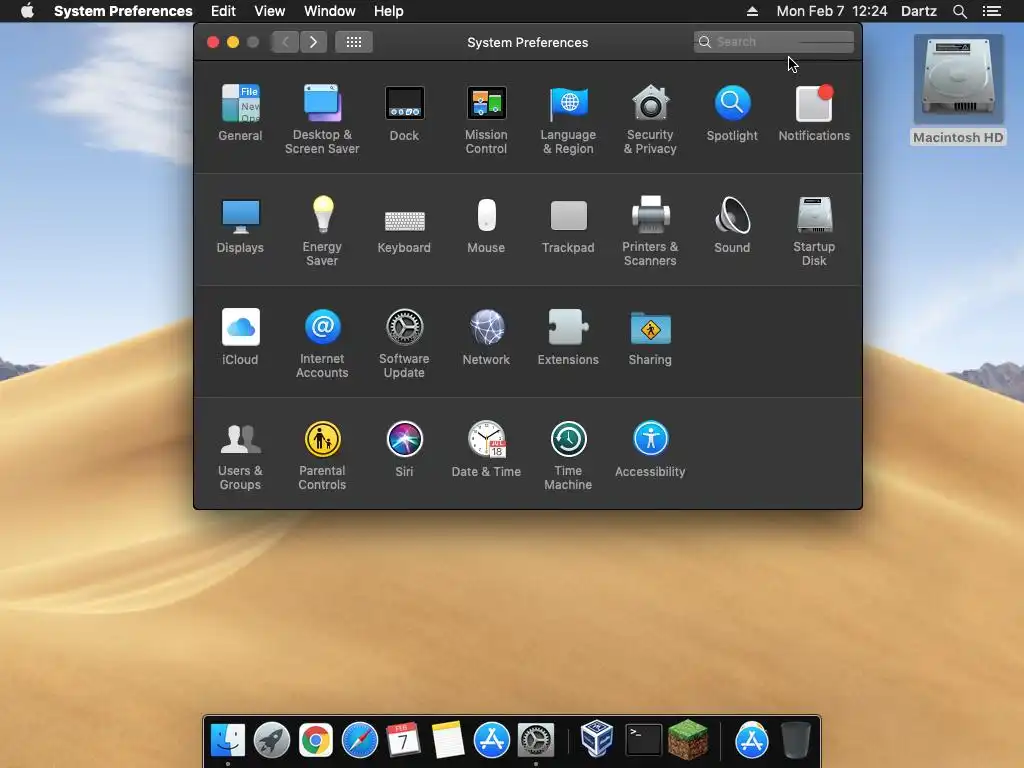Minimize the System Preferences window
This screenshot has width=1024, height=768.
click(x=233, y=42)
